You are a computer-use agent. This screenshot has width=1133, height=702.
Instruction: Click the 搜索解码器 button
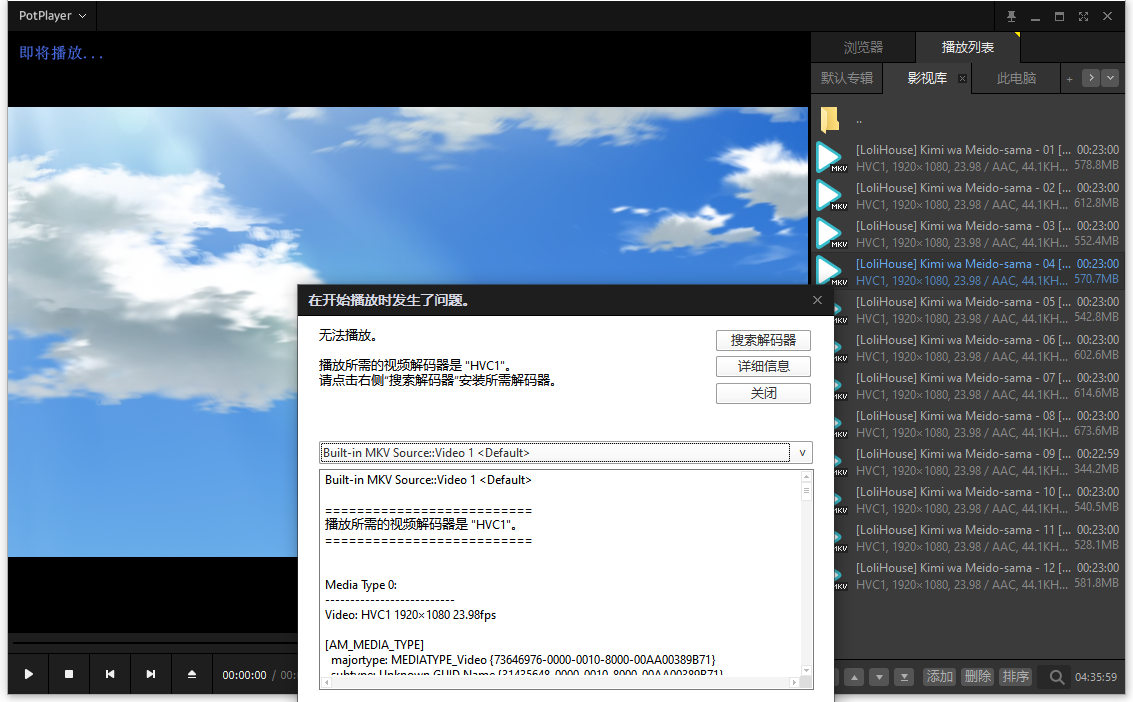[763, 341]
